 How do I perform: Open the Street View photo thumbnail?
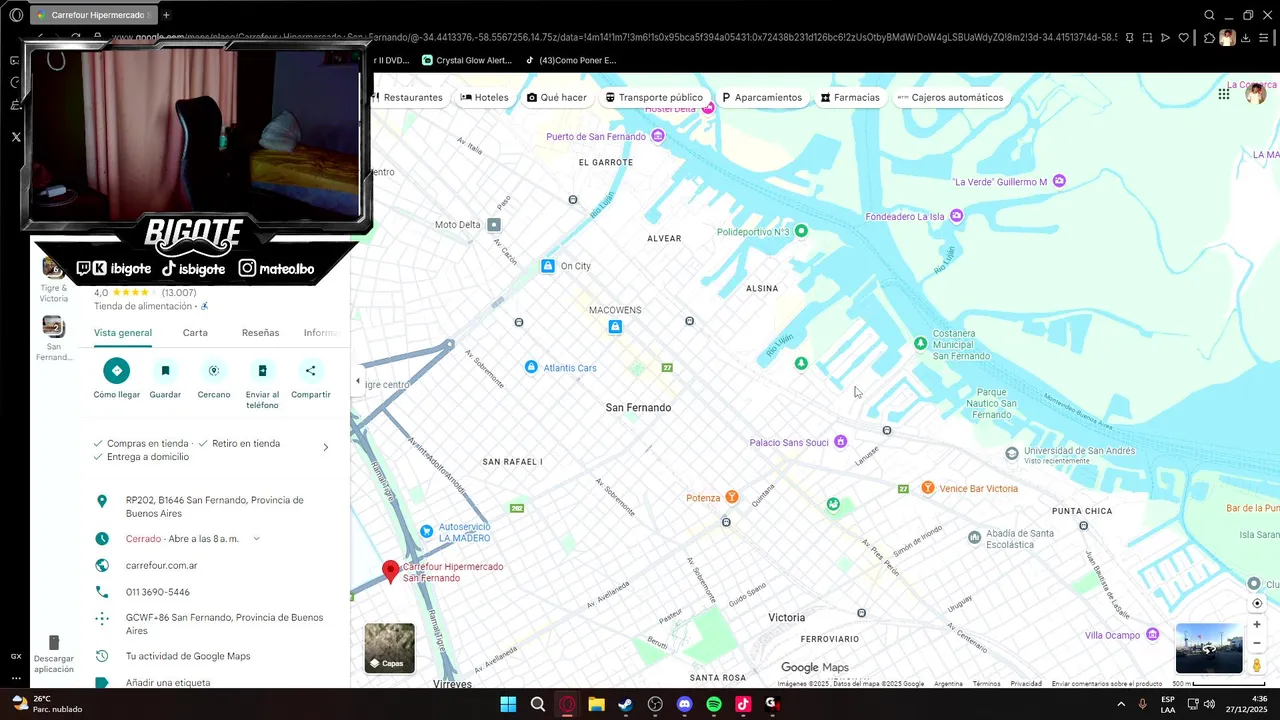[1209, 648]
